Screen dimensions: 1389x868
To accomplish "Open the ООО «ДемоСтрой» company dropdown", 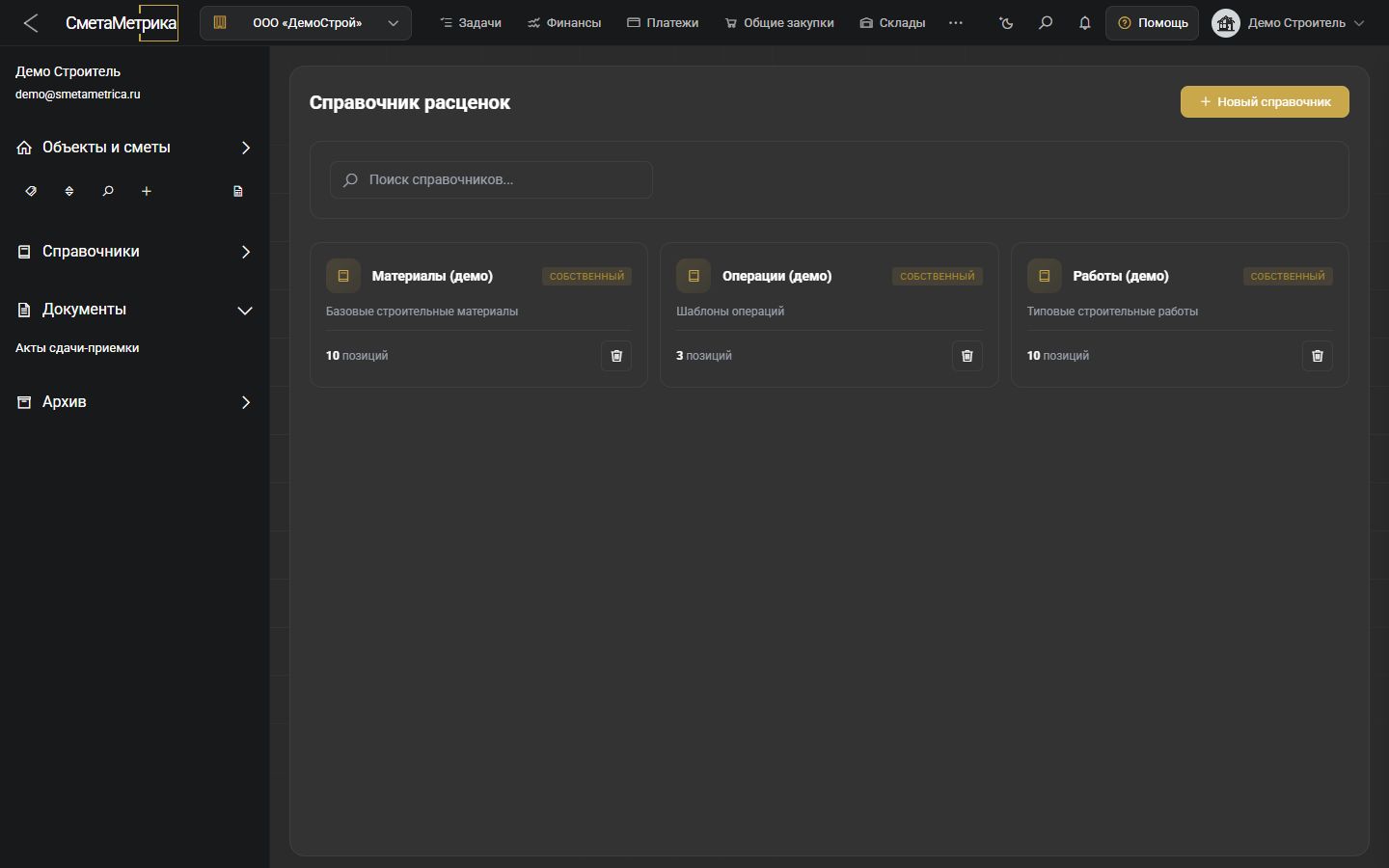I will [x=306, y=22].
